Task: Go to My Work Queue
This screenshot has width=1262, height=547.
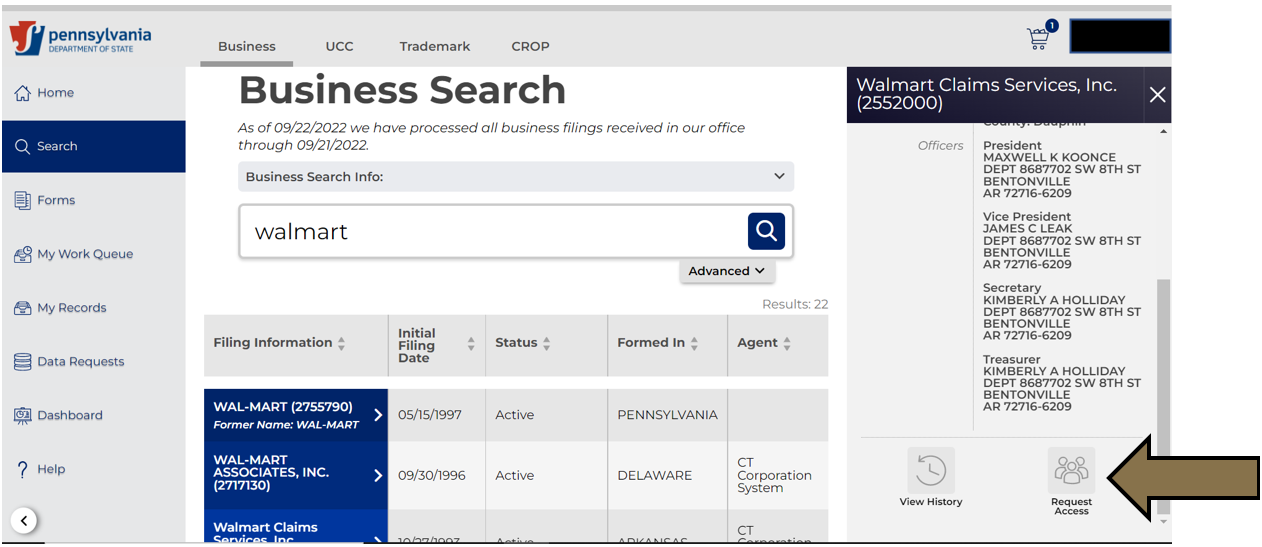Action: click(x=84, y=254)
